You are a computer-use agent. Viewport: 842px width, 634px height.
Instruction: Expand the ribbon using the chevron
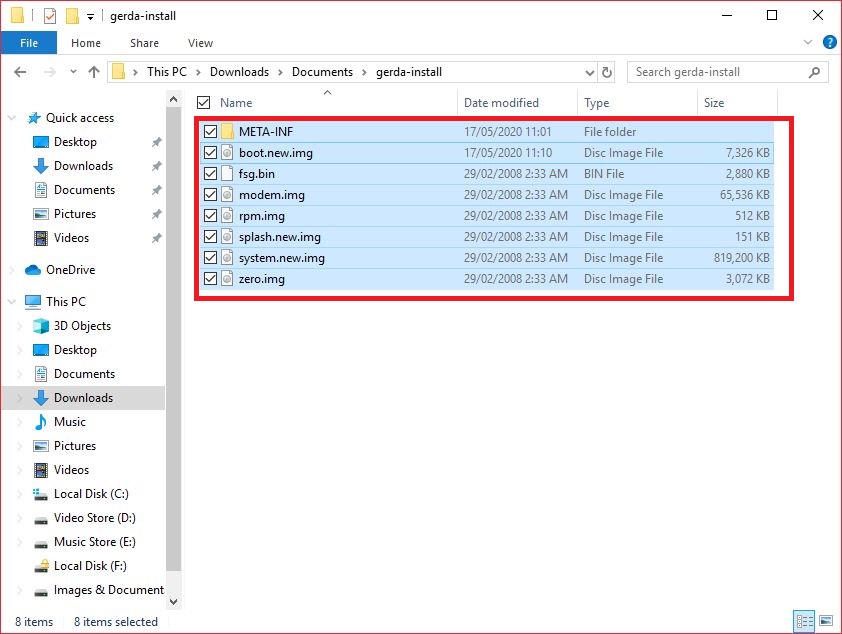click(x=807, y=42)
